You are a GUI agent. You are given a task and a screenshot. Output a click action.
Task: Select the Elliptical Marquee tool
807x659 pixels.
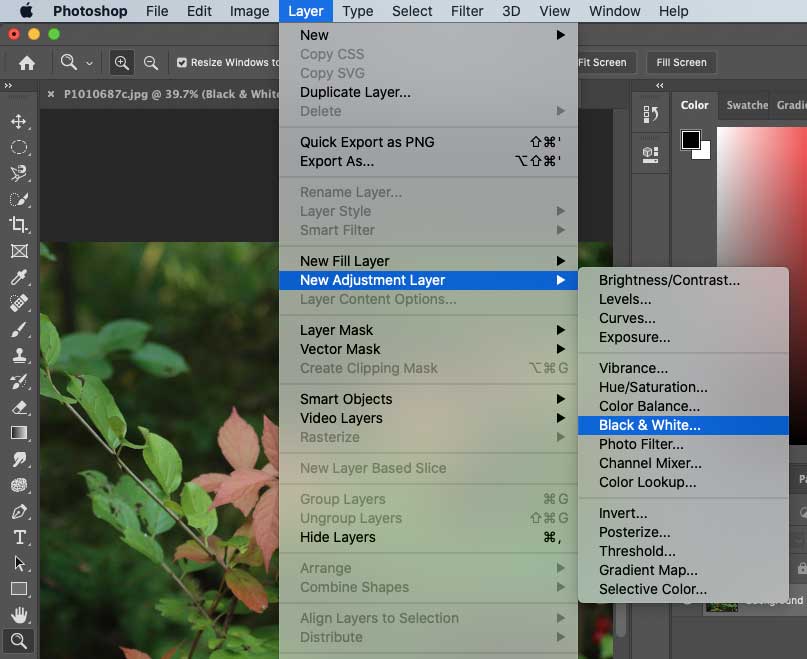point(19,148)
